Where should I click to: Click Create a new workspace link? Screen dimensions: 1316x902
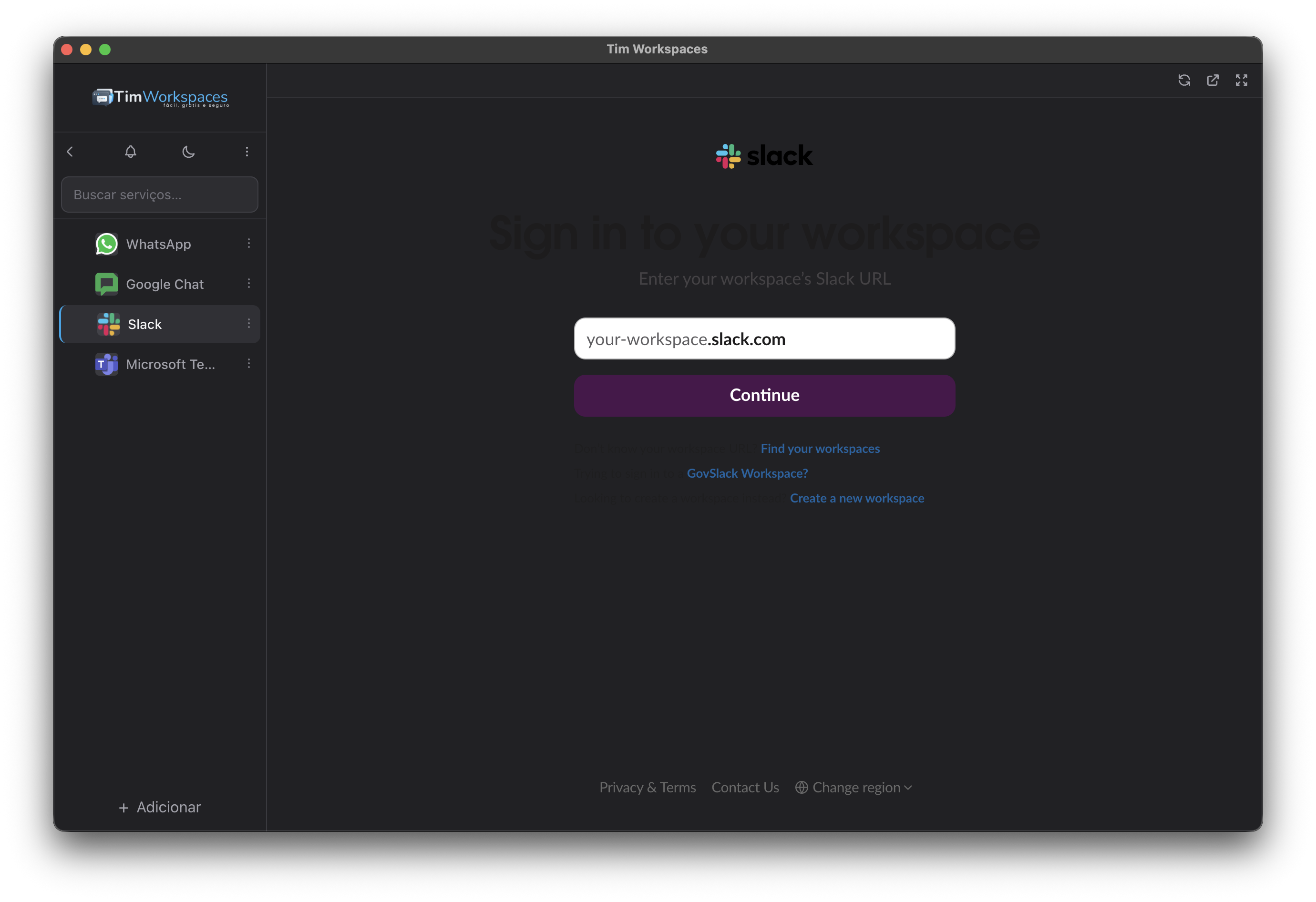857,498
